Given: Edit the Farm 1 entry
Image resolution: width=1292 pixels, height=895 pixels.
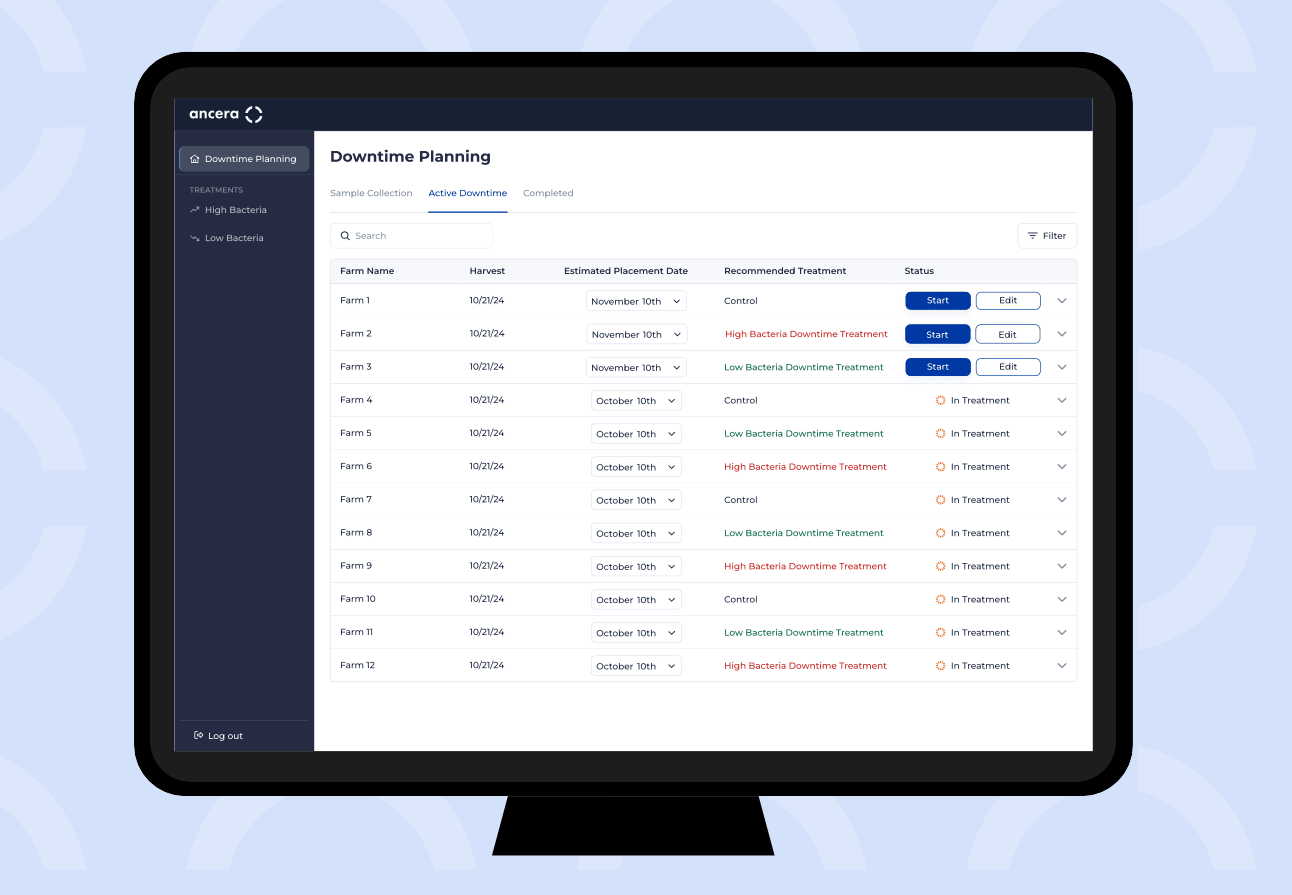Looking at the screenshot, I should tap(1008, 300).
